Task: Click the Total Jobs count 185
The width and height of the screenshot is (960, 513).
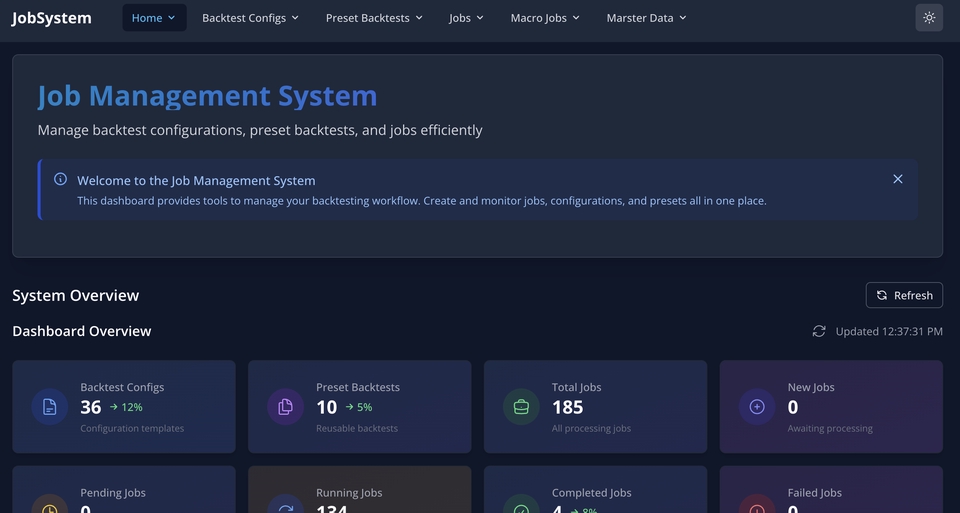Action: (x=568, y=407)
